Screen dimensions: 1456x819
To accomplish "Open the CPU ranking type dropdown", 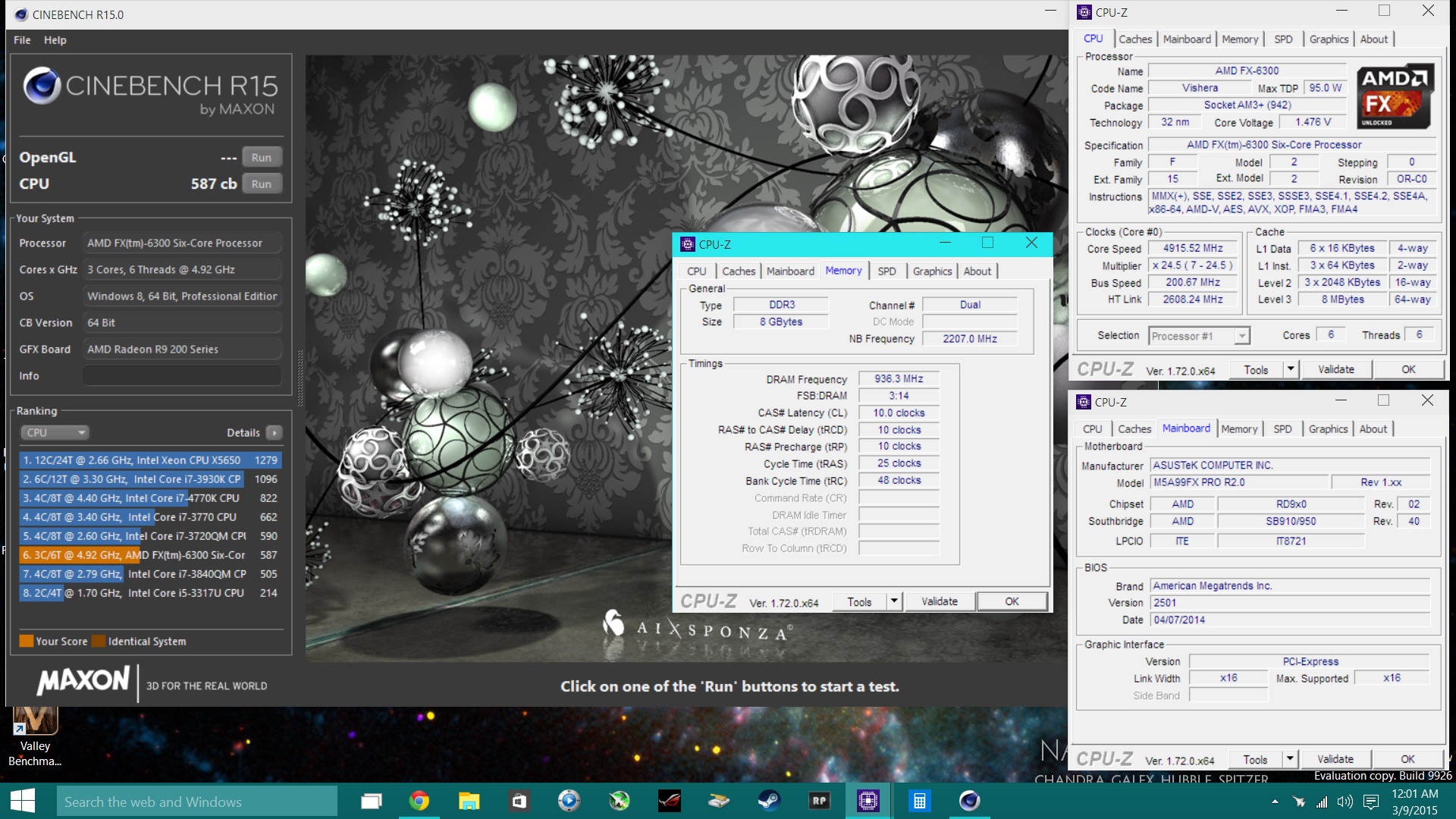I will (55, 432).
